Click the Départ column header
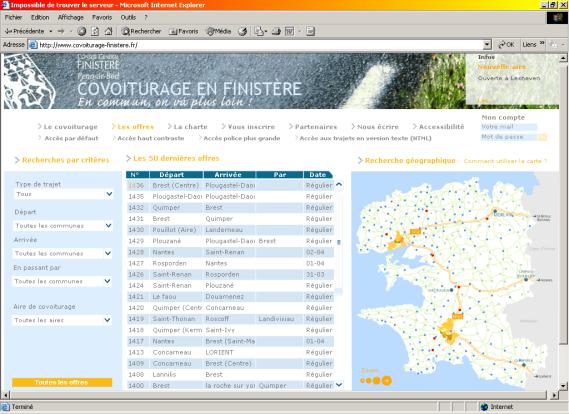The height and width of the screenshot is (414, 569). 176,175
